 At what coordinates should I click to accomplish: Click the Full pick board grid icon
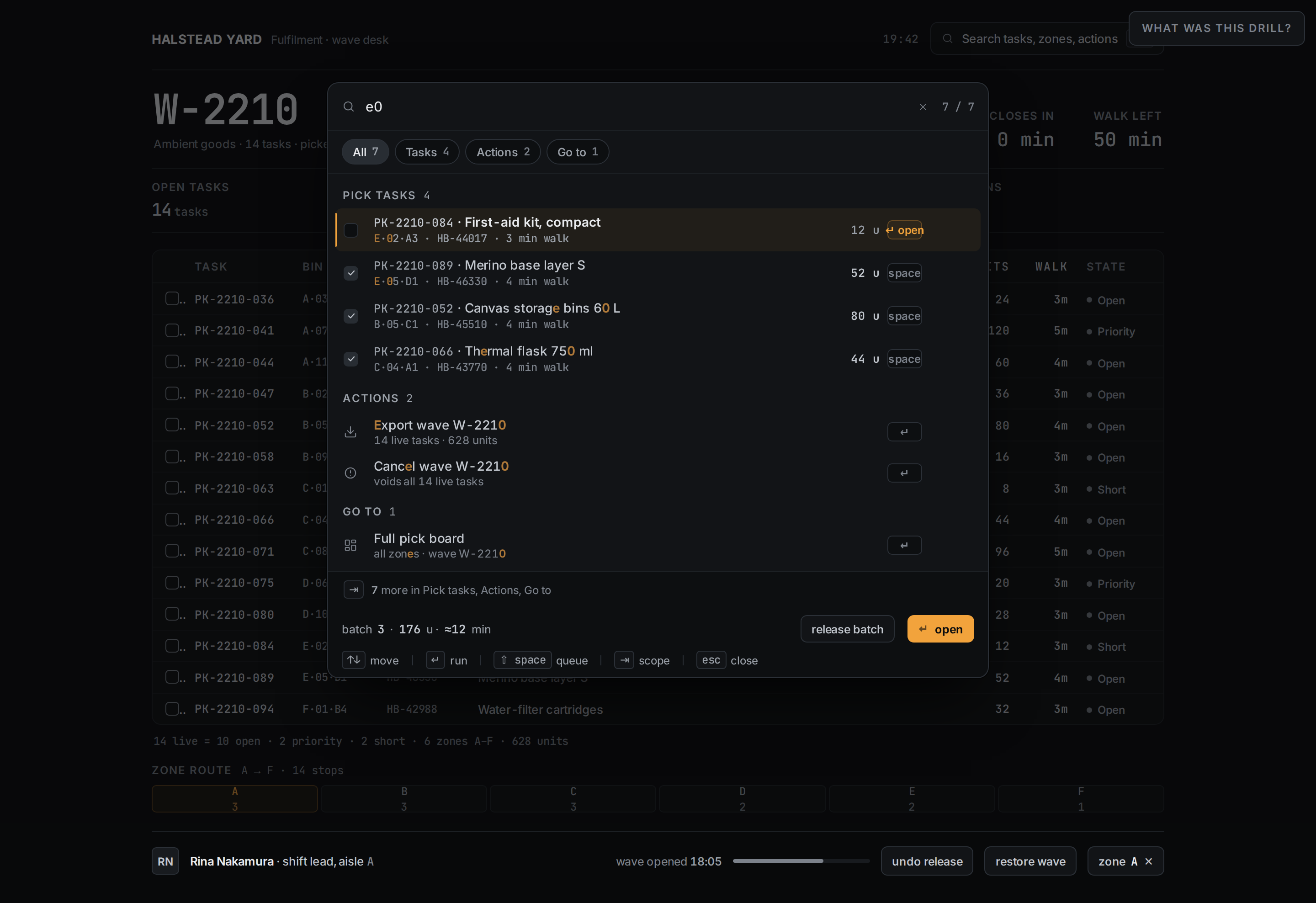pos(350,545)
